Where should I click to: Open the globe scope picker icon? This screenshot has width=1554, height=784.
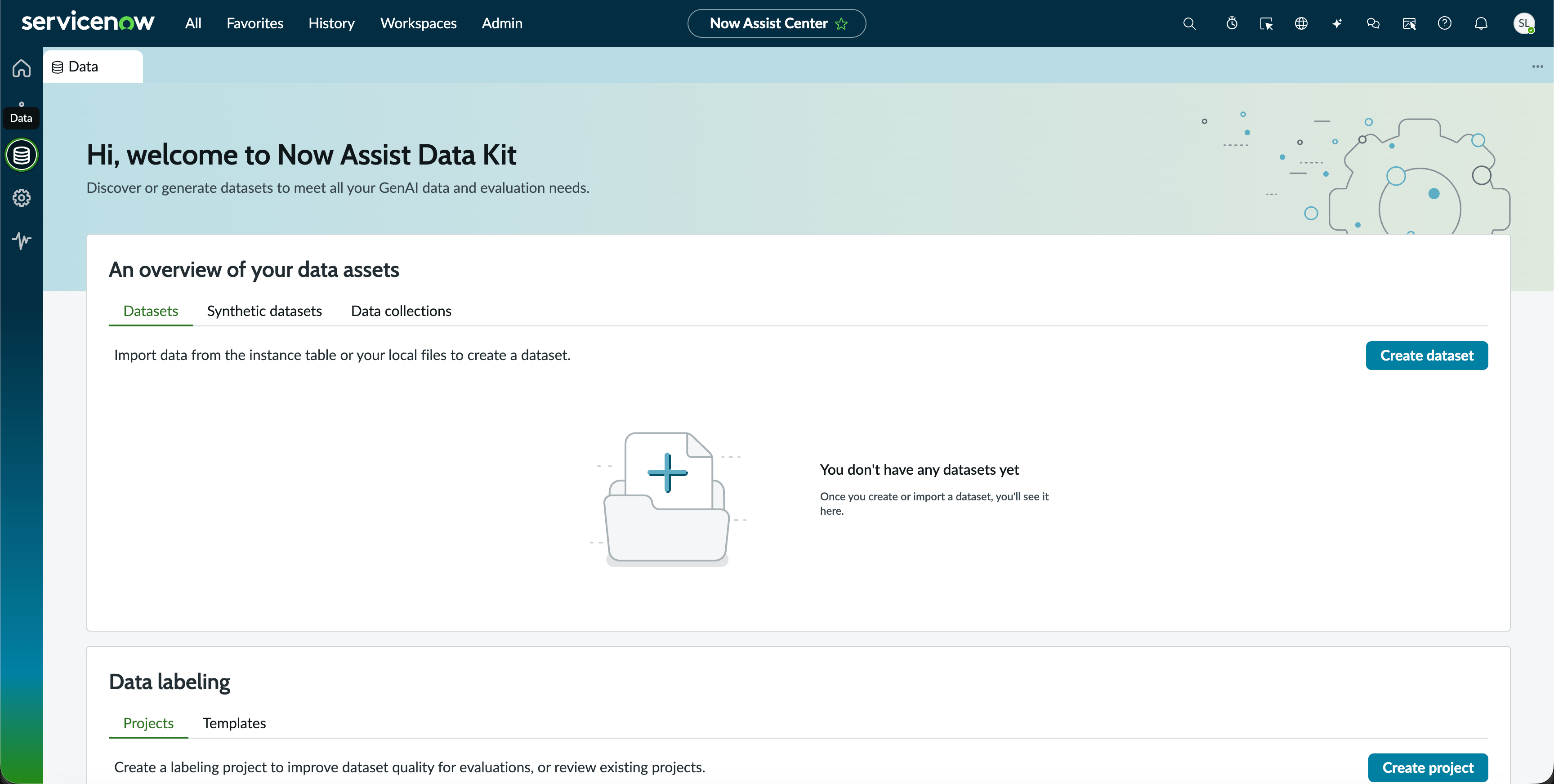(1301, 23)
